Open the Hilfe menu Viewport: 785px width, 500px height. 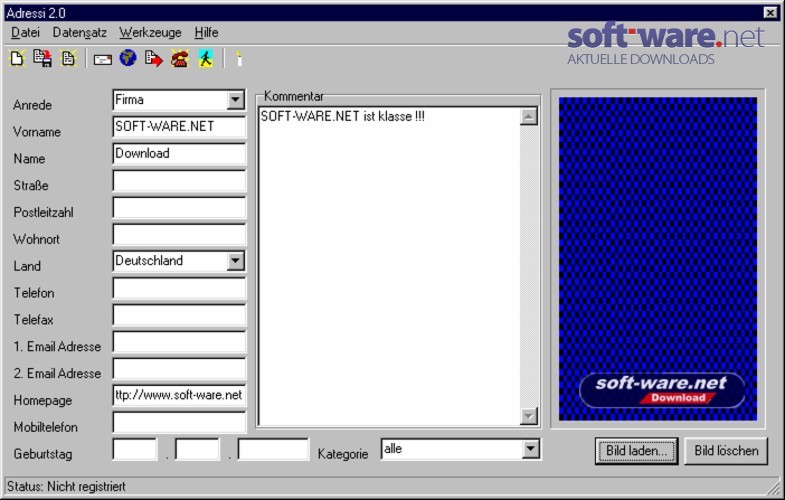tap(206, 33)
